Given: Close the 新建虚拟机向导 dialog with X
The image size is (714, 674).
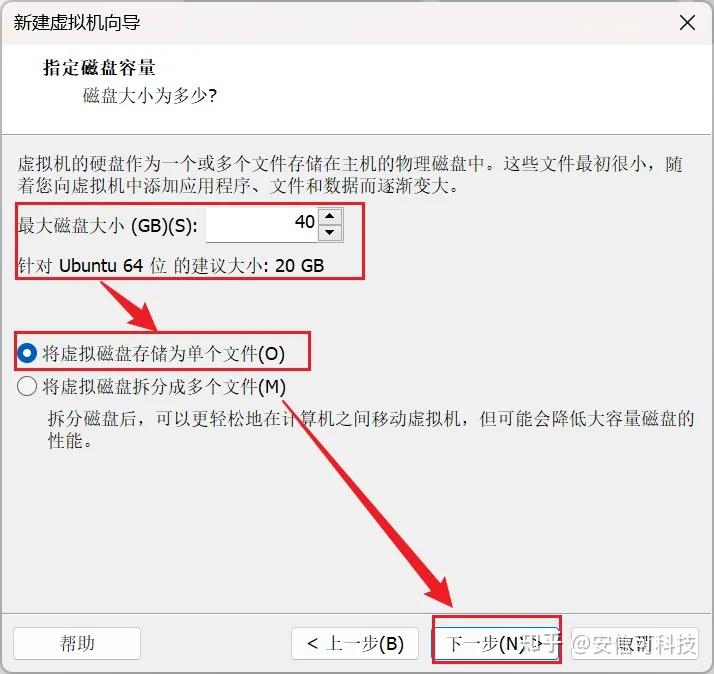Looking at the screenshot, I should tap(687, 22).
